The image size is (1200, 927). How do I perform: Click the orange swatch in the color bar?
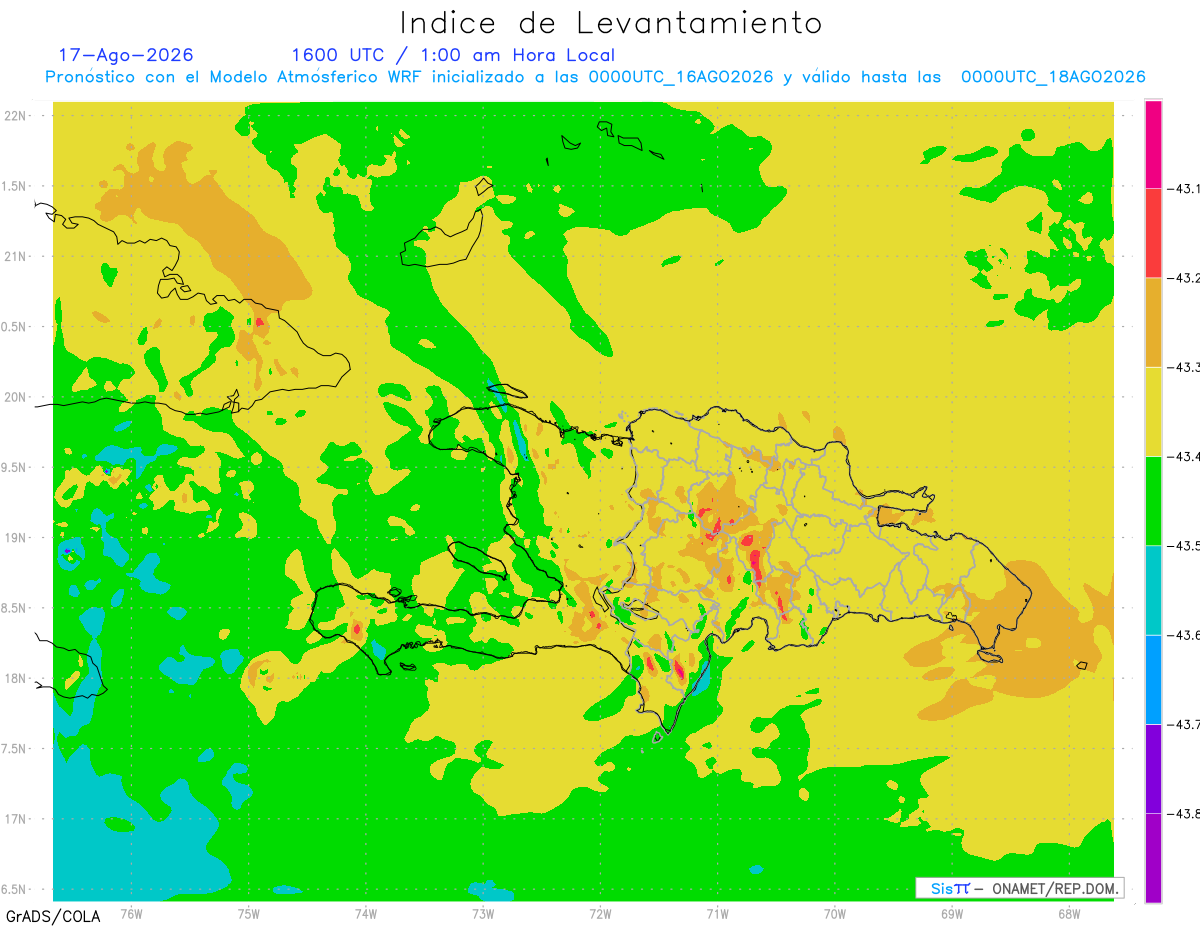pos(1153,322)
